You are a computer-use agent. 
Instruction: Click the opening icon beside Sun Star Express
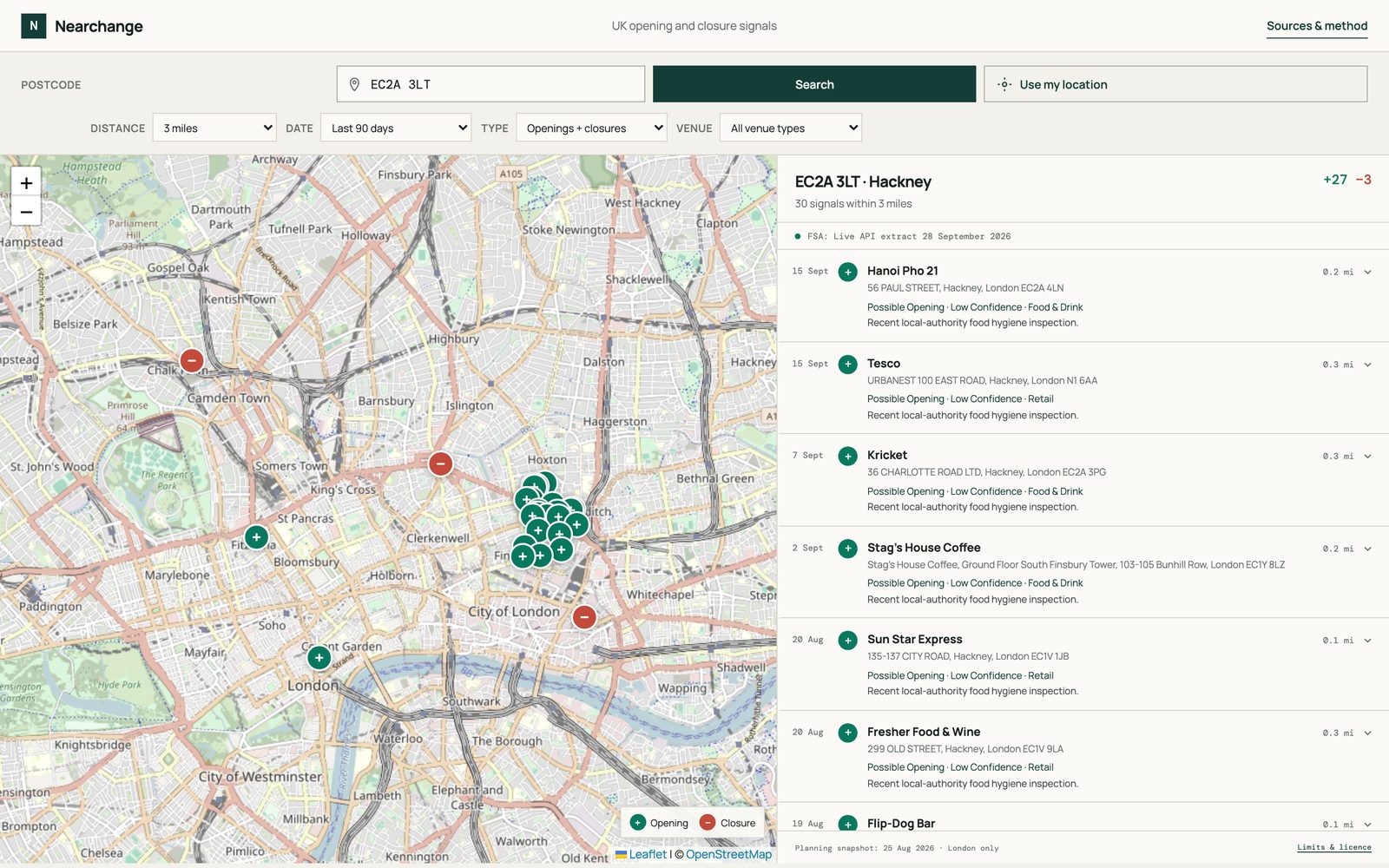click(848, 641)
